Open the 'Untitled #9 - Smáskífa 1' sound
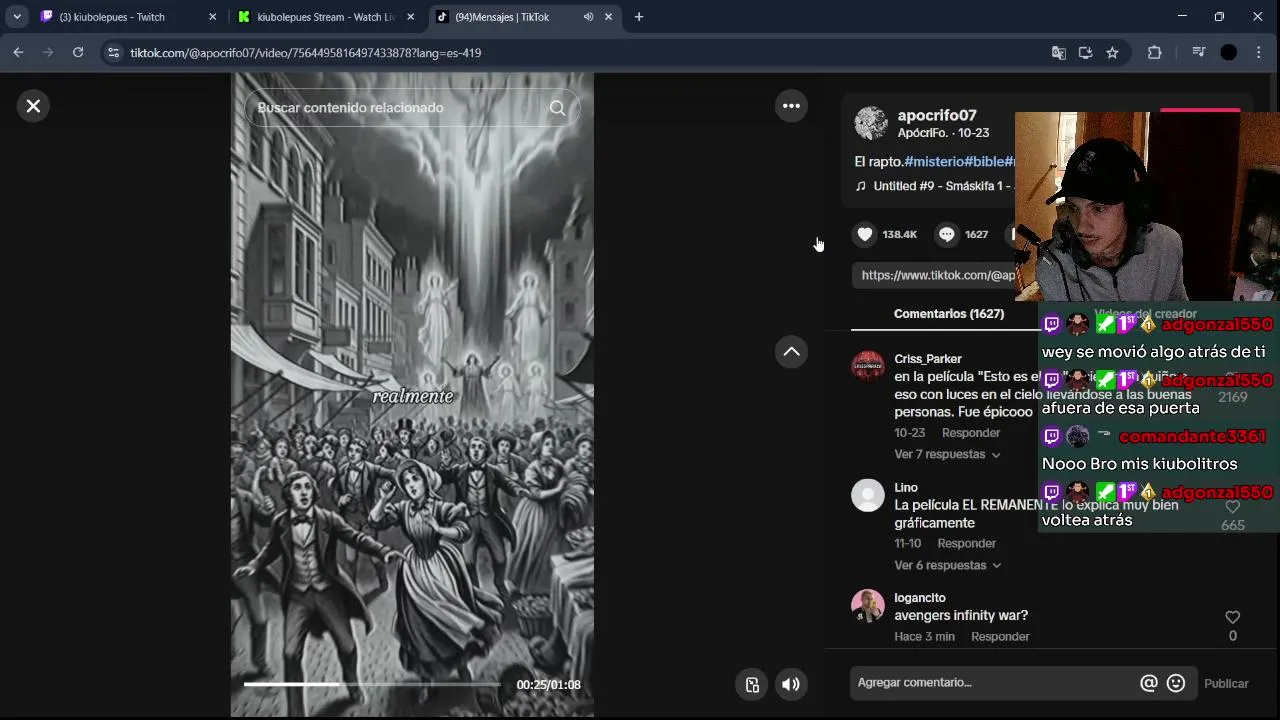The width and height of the screenshot is (1280, 720). tap(937, 186)
